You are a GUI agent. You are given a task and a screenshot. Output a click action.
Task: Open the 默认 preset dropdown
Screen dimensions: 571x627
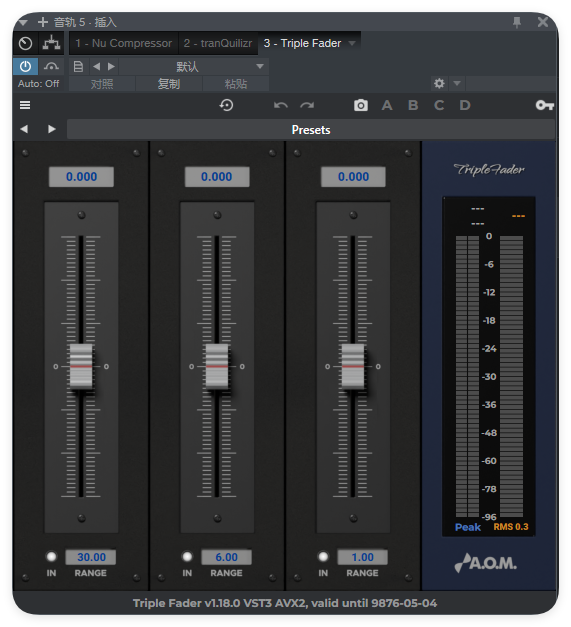[194, 66]
